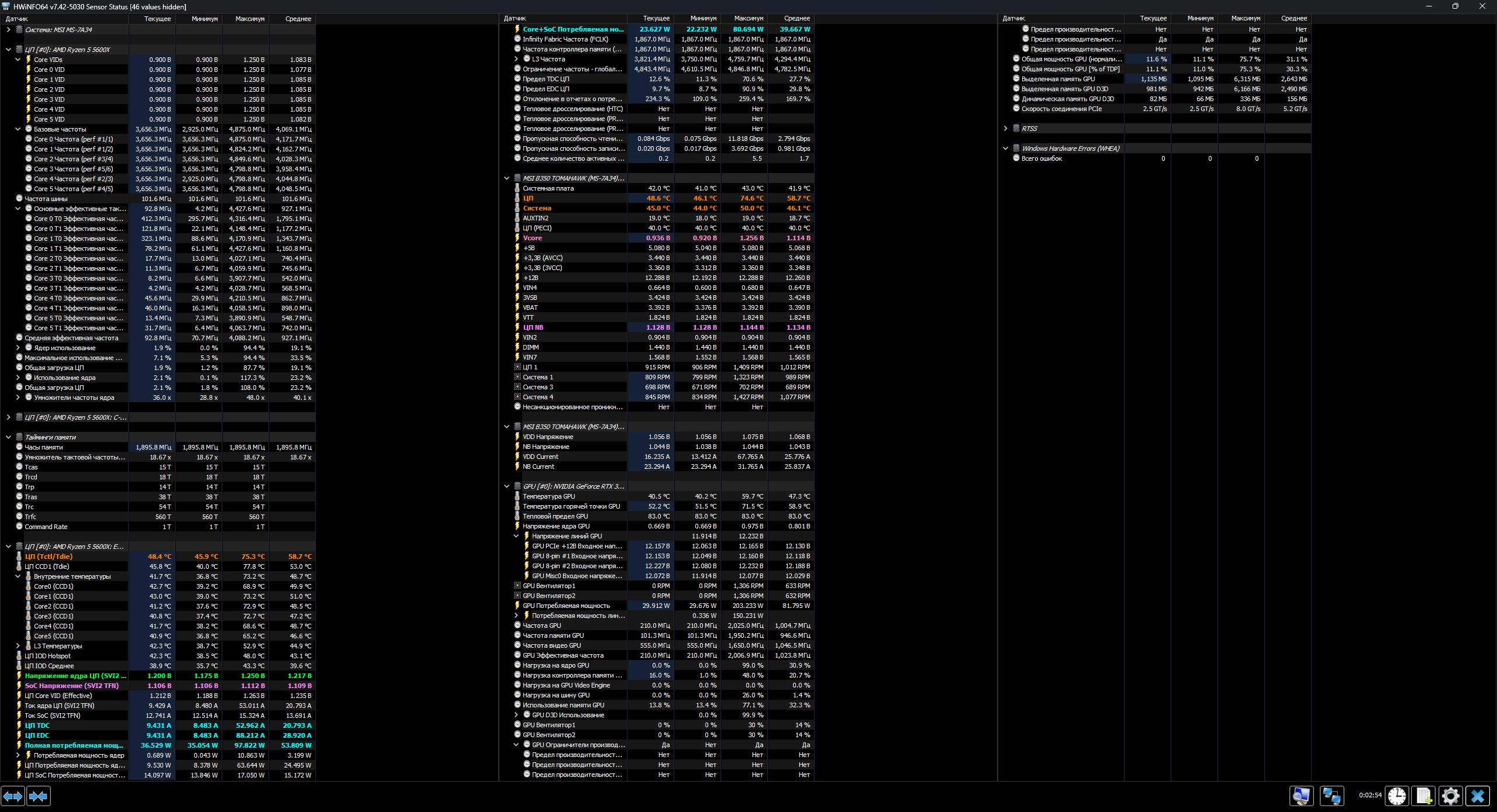Expand the RTSS sensor section

[x=1005, y=129]
